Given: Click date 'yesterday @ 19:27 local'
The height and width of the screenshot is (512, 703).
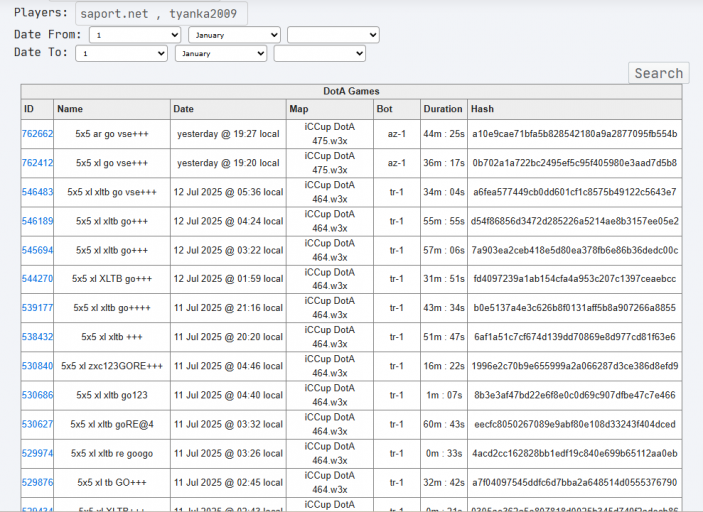Looking at the screenshot, I should tap(228, 134).
